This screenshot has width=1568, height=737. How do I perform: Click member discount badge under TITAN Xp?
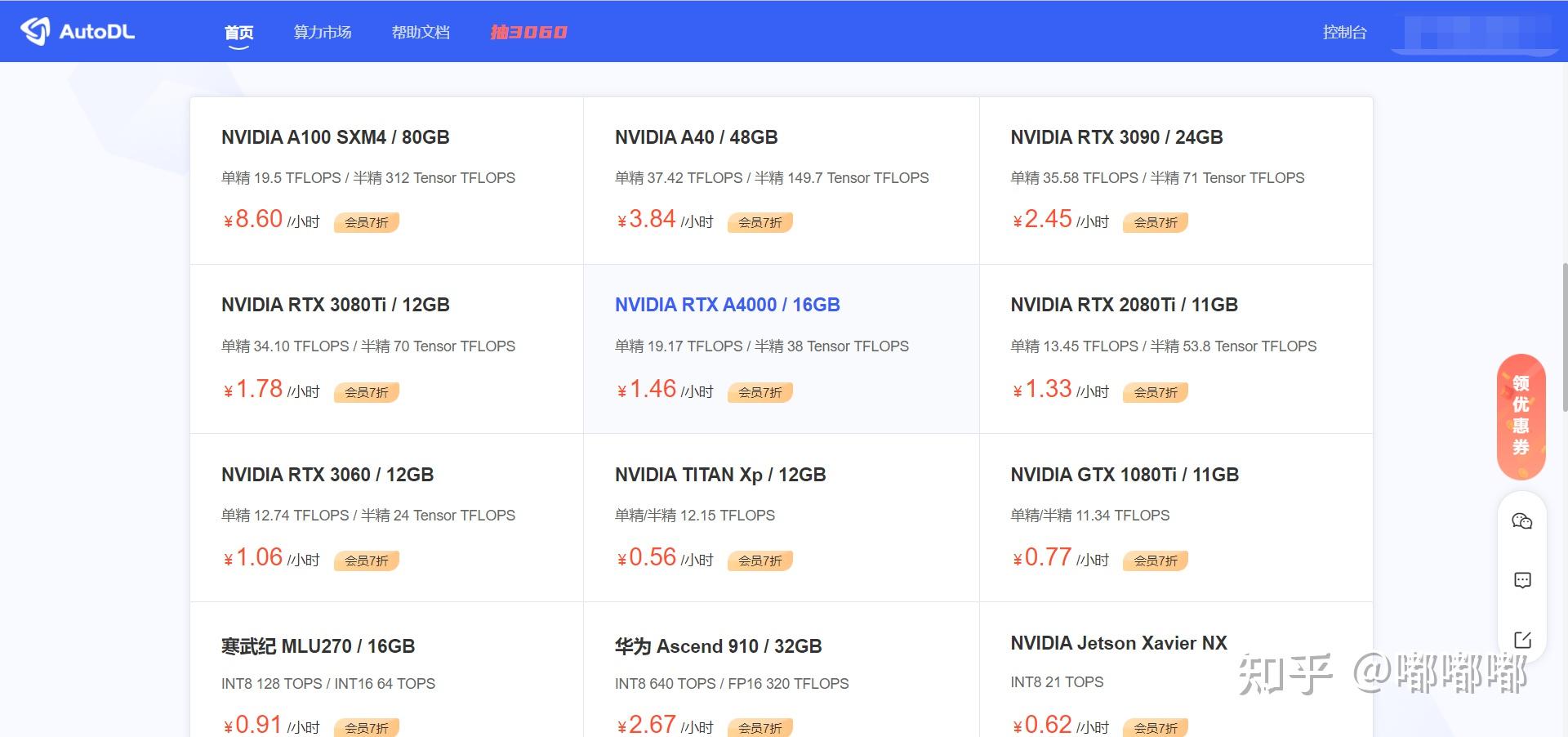759,561
